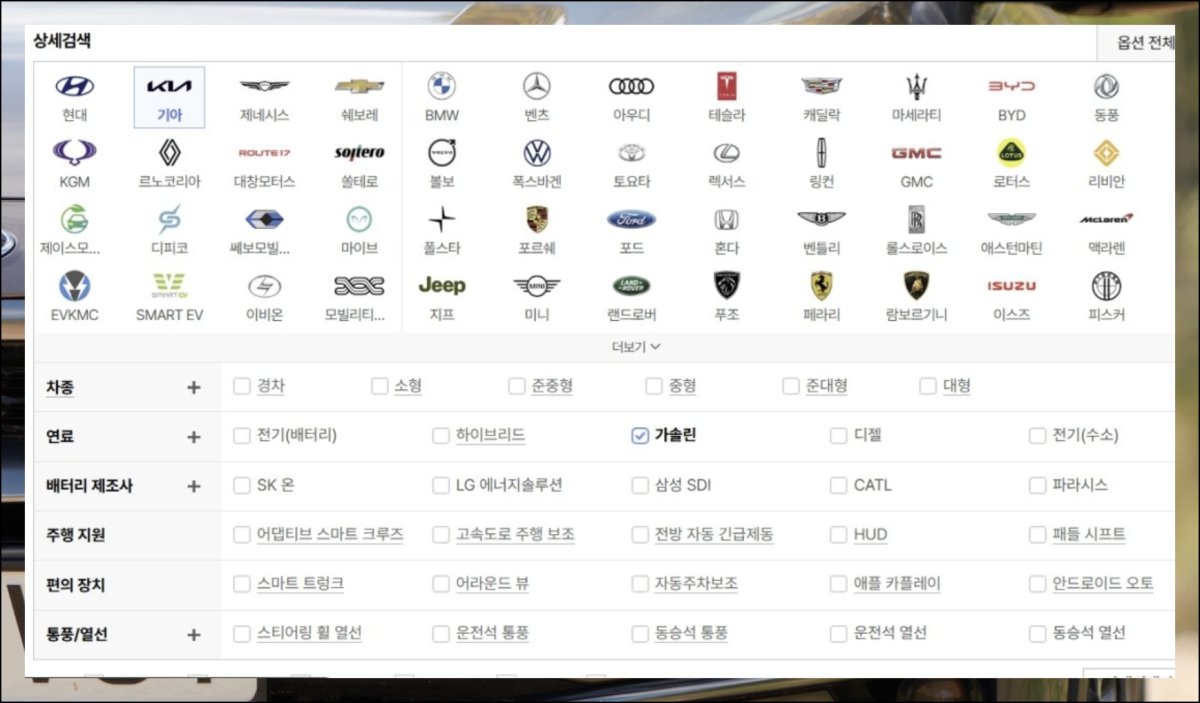
Task: Pick the Rolls-Royce (롤스로이스) brand icon
Action: [x=917, y=219]
